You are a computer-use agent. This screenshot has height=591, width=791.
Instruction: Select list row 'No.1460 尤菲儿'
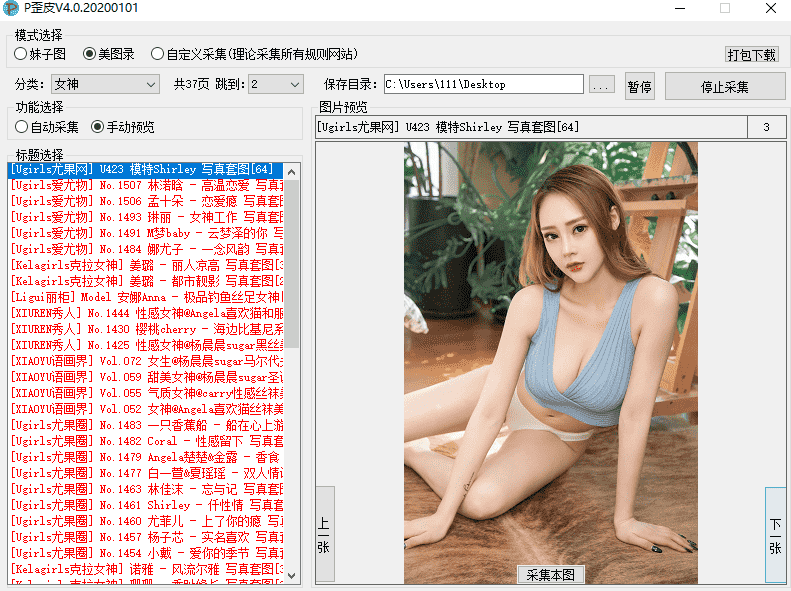tap(146, 521)
